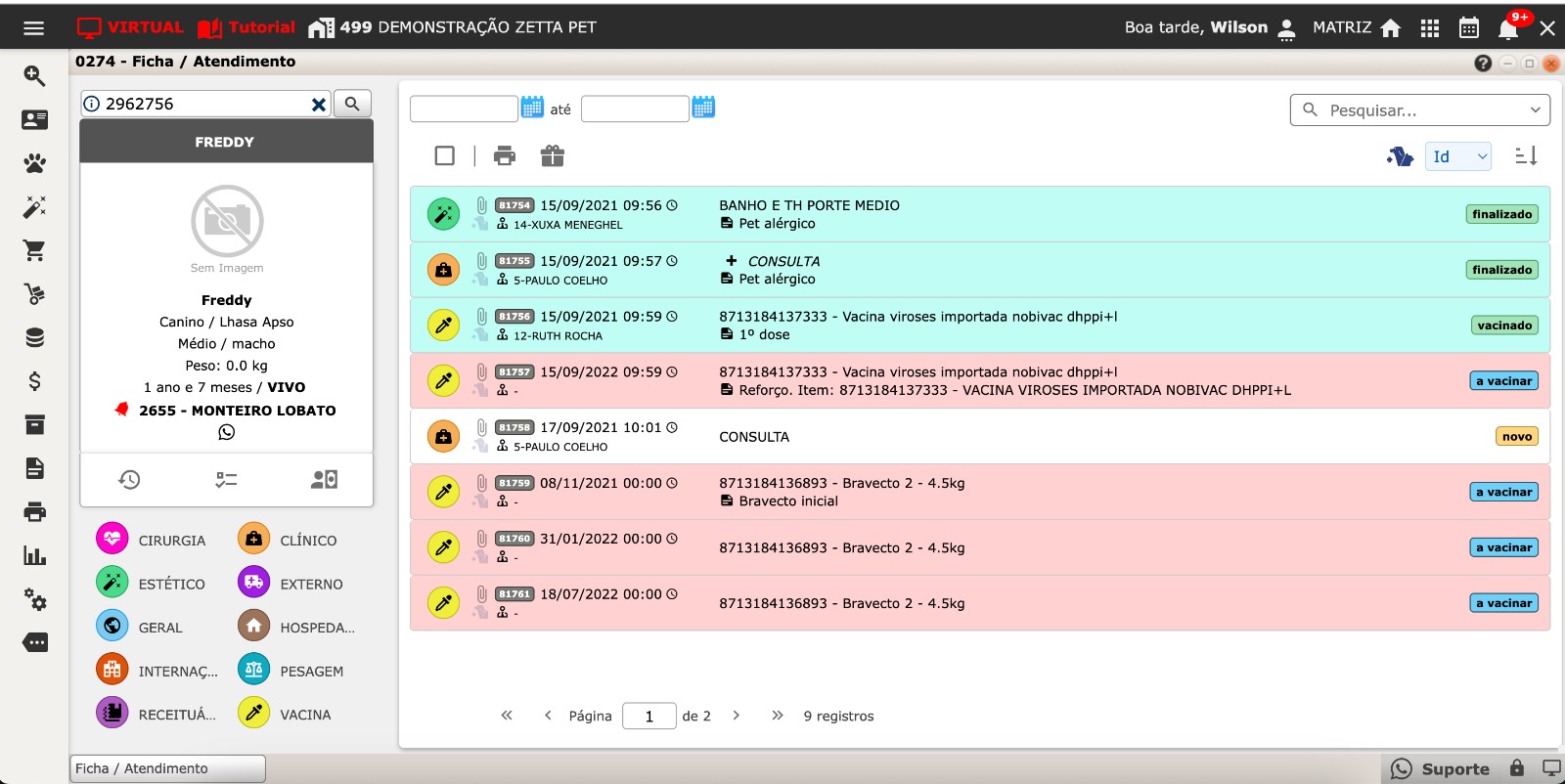
Task: Toggle the sort direction icon
Action: click(1526, 155)
